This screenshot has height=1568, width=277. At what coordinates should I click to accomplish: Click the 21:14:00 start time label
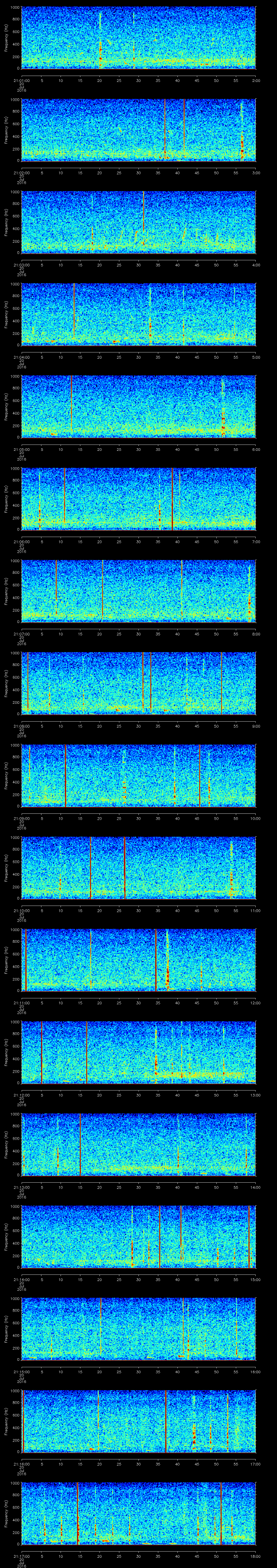pyautogui.click(x=21, y=1279)
